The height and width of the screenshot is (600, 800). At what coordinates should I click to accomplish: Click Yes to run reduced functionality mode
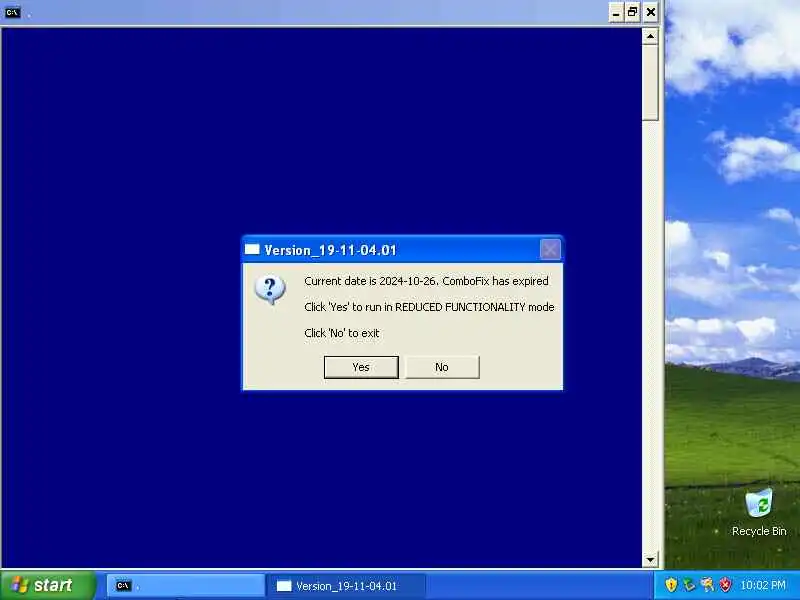[361, 367]
